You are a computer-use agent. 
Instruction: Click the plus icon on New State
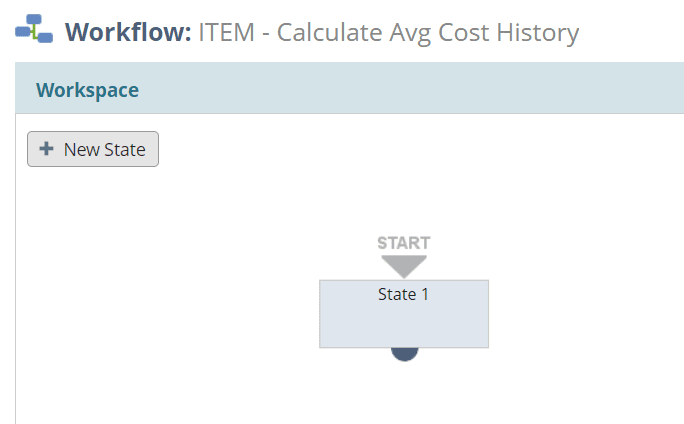[x=46, y=149]
